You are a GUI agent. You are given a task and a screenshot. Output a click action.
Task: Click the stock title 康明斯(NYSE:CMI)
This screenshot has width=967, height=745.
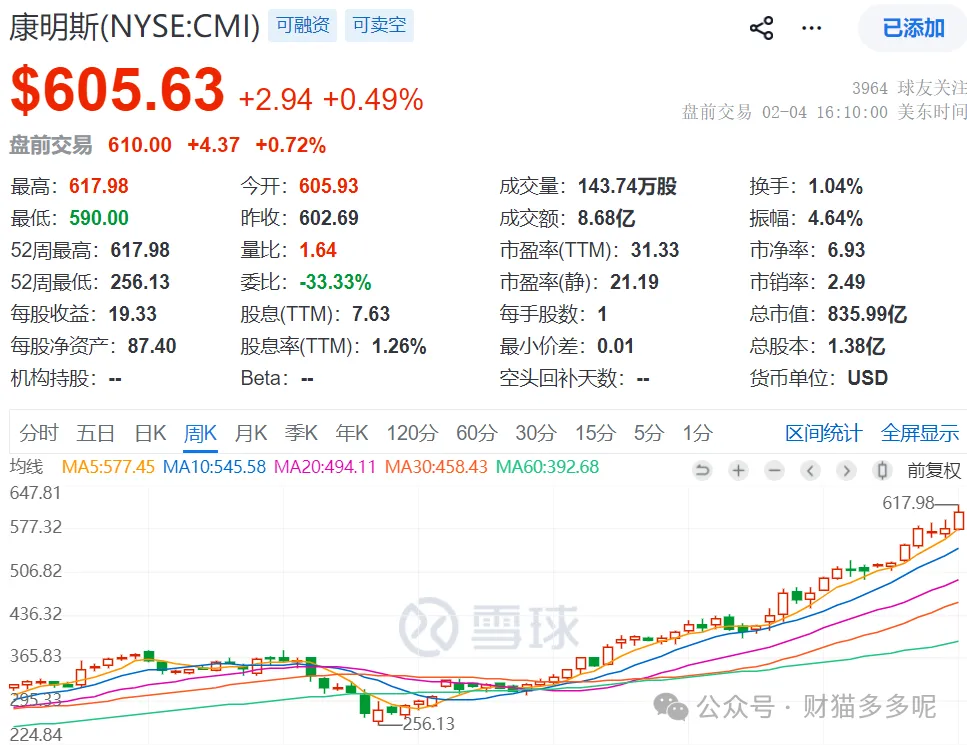point(134,27)
